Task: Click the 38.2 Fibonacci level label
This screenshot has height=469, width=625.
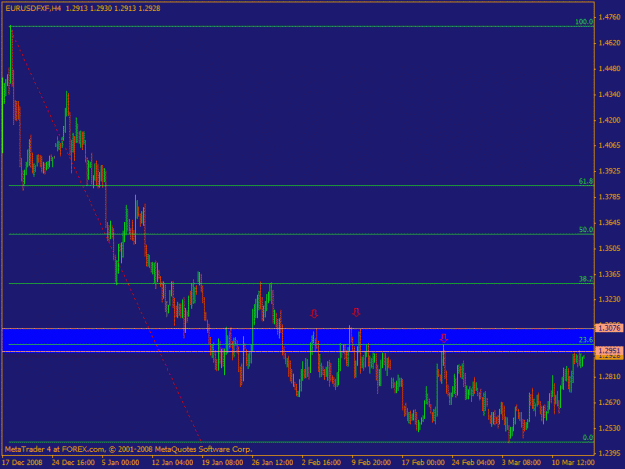Action: click(586, 279)
